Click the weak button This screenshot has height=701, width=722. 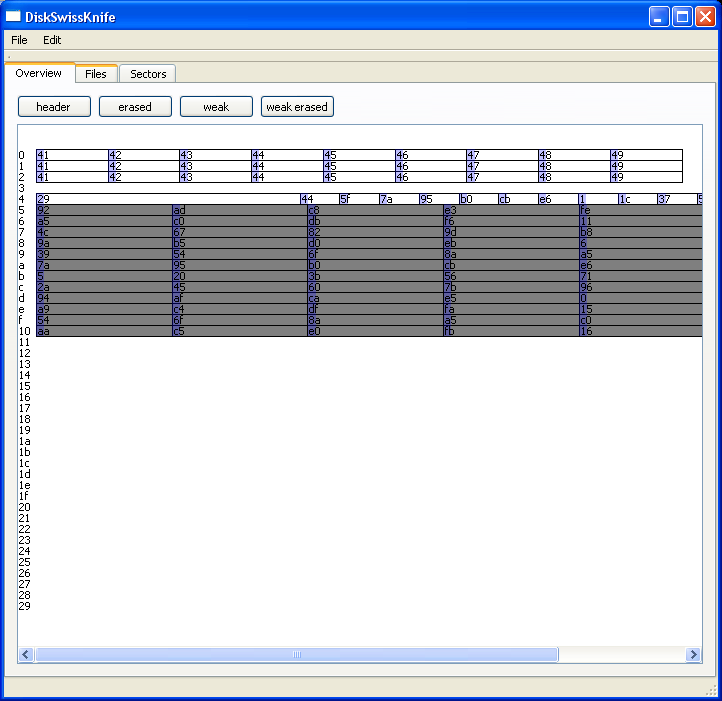(x=216, y=107)
